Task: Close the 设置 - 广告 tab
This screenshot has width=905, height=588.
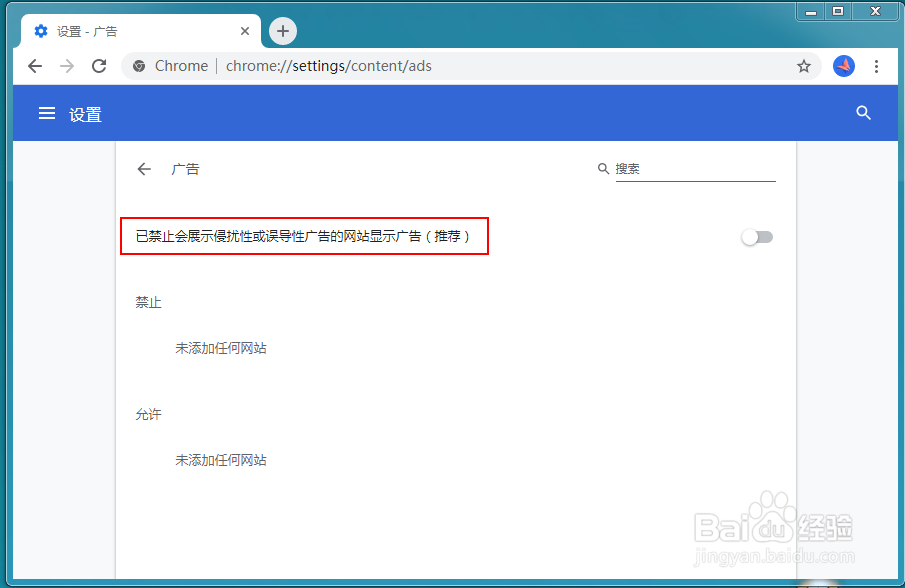Action: (245, 31)
